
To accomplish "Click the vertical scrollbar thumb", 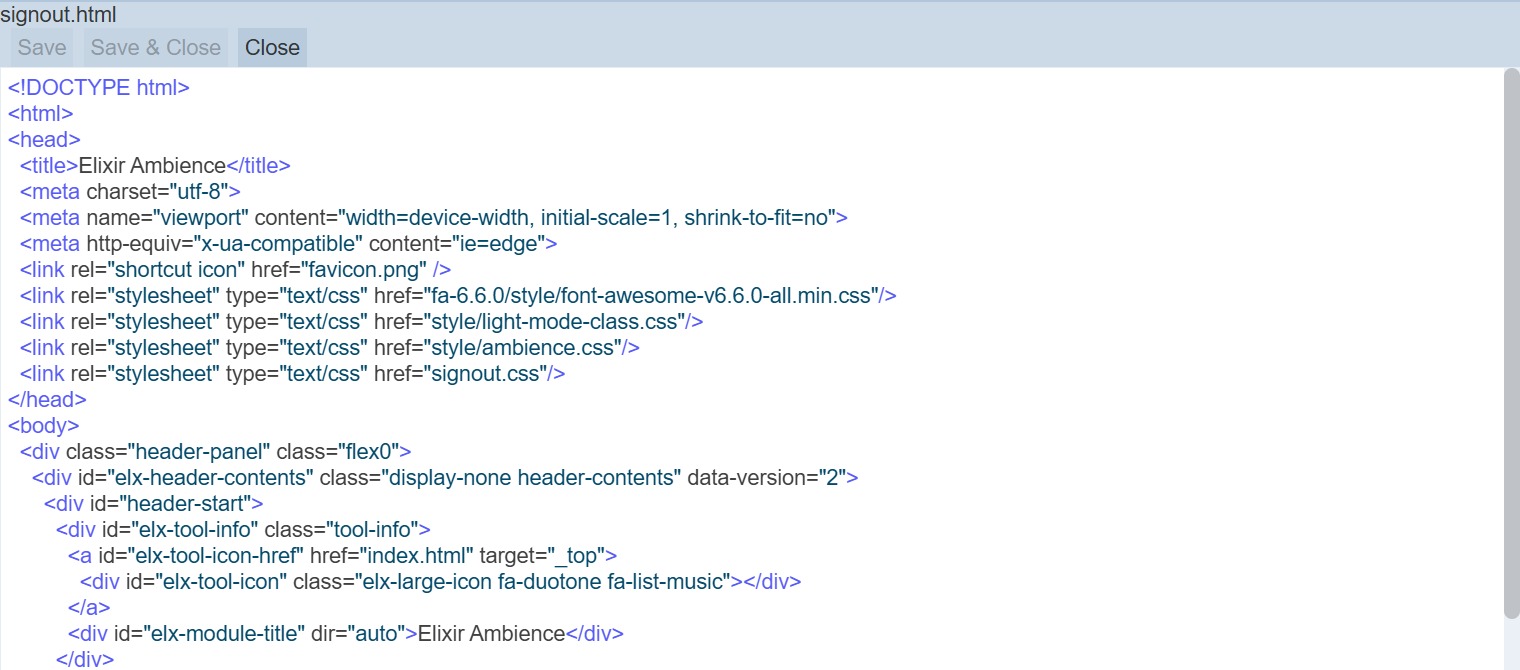I will tap(1511, 340).
